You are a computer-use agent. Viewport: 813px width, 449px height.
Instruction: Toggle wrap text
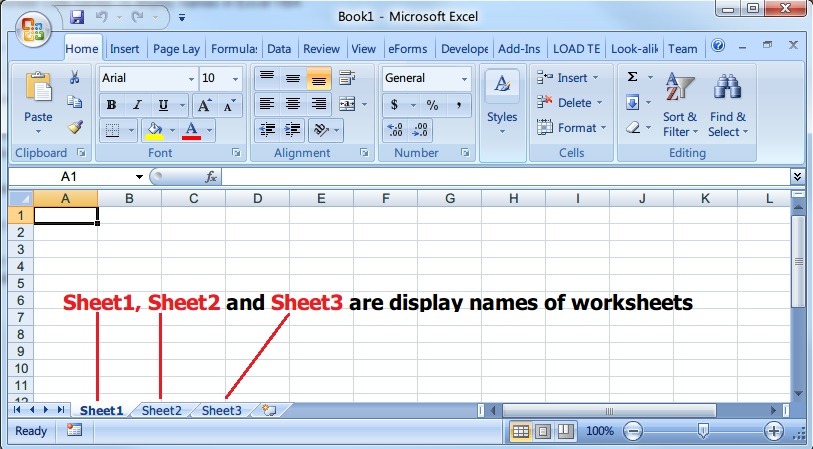tap(347, 78)
